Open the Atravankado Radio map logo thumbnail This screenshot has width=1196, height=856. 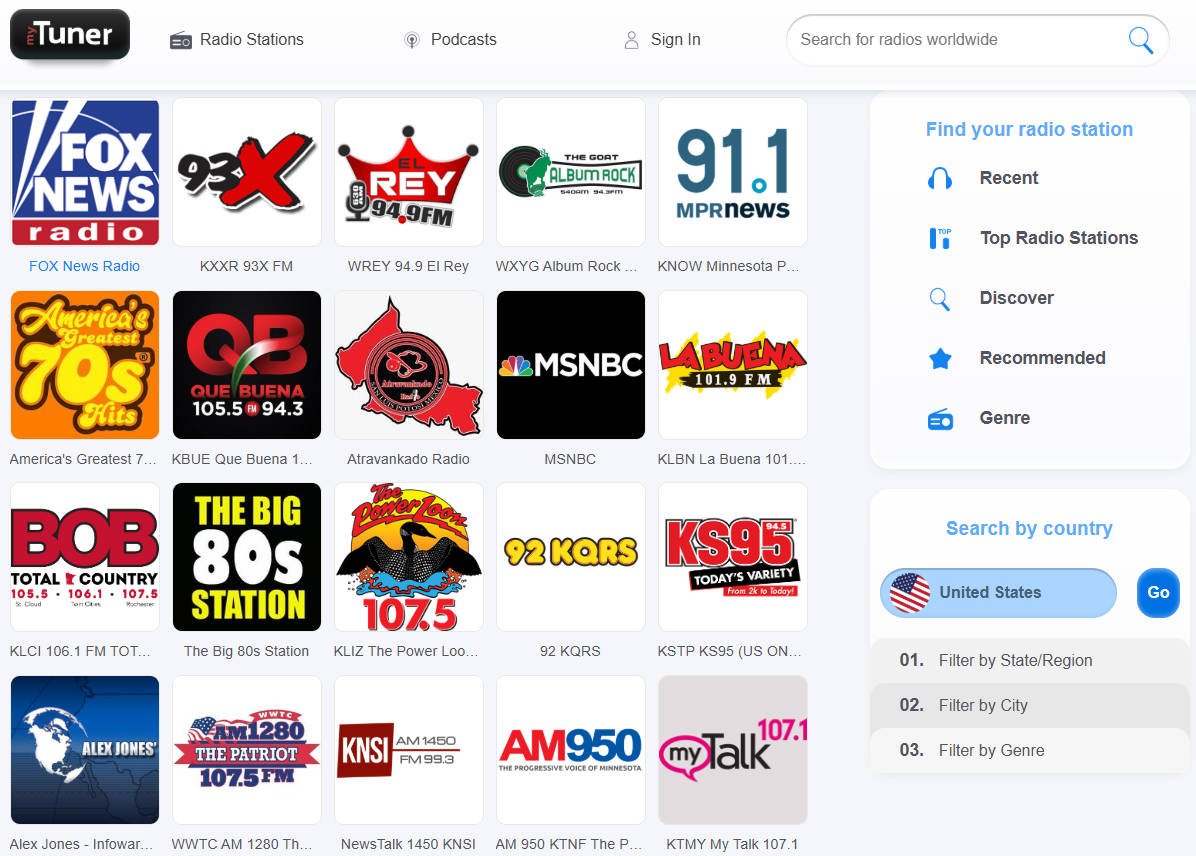pyautogui.click(x=409, y=365)
